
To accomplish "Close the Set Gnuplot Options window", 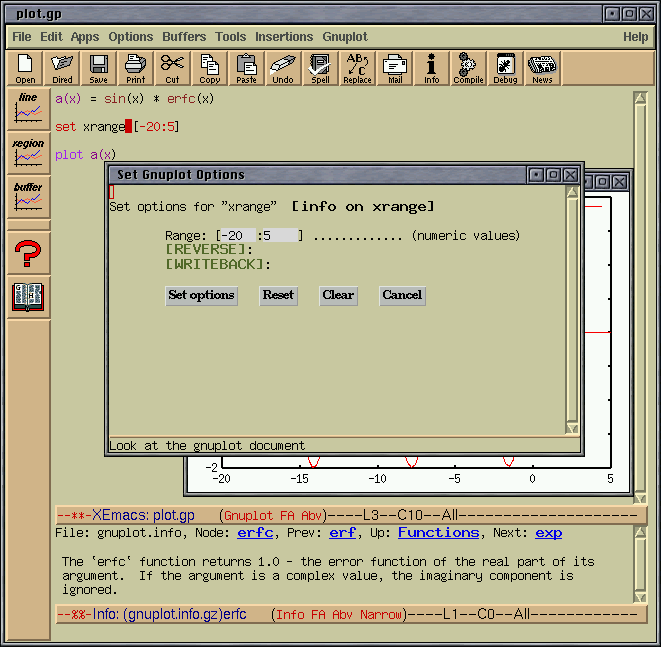I will [570, 175].
